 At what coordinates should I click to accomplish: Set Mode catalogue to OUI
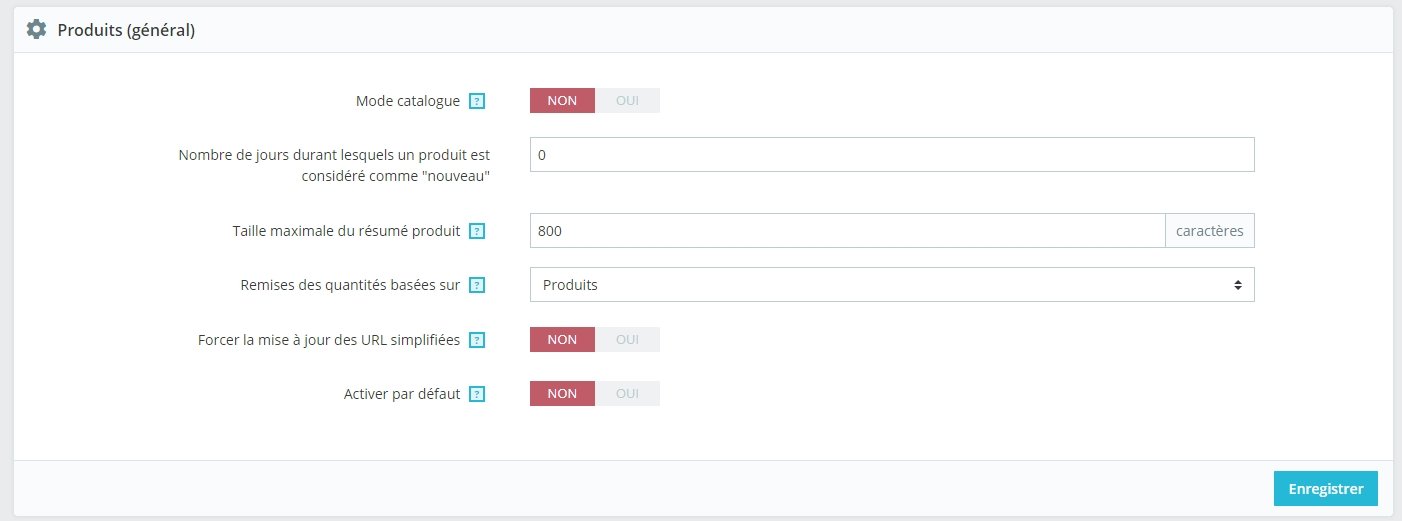(627, 101)
